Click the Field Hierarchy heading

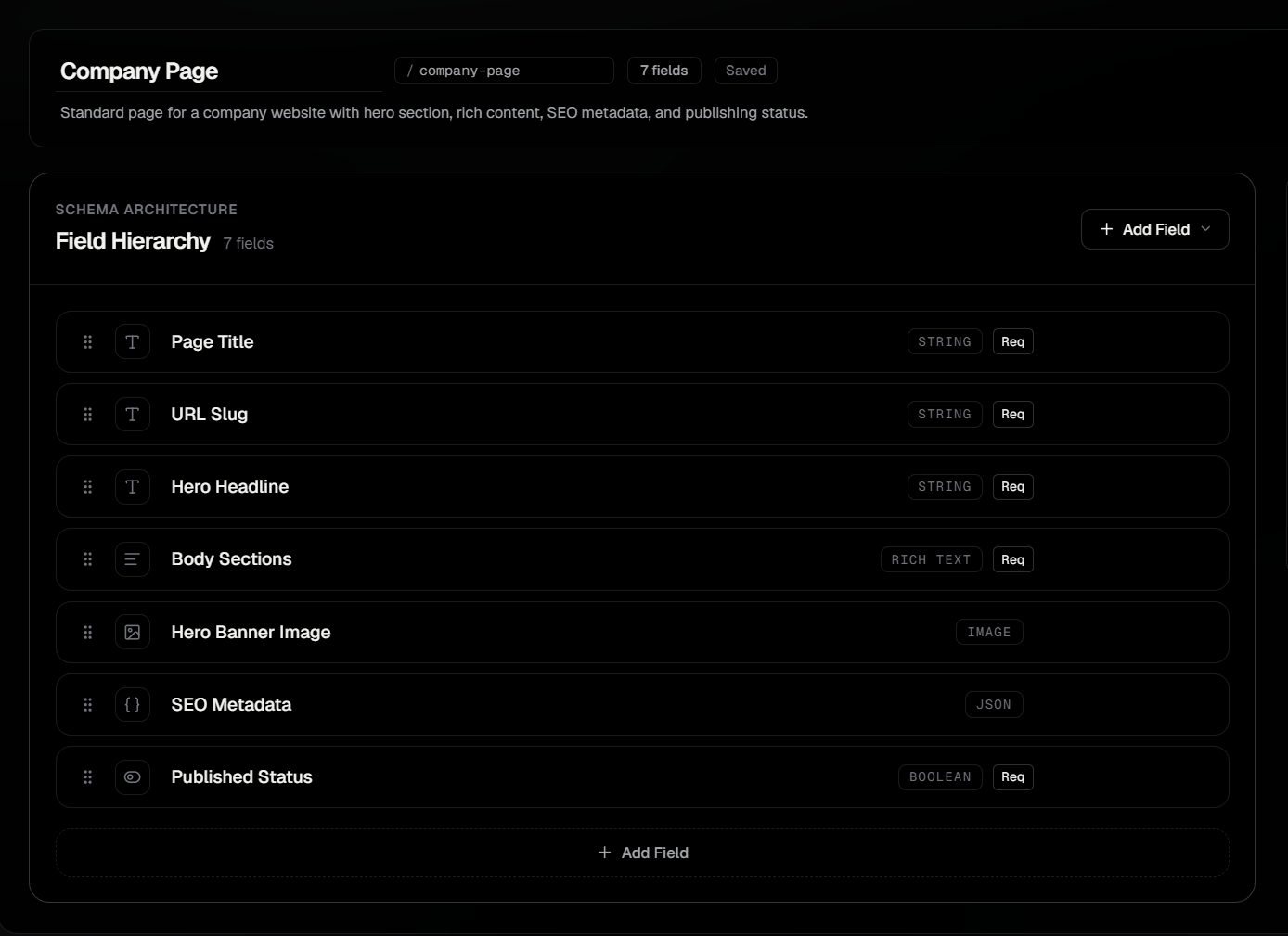(x=133, y=241)
